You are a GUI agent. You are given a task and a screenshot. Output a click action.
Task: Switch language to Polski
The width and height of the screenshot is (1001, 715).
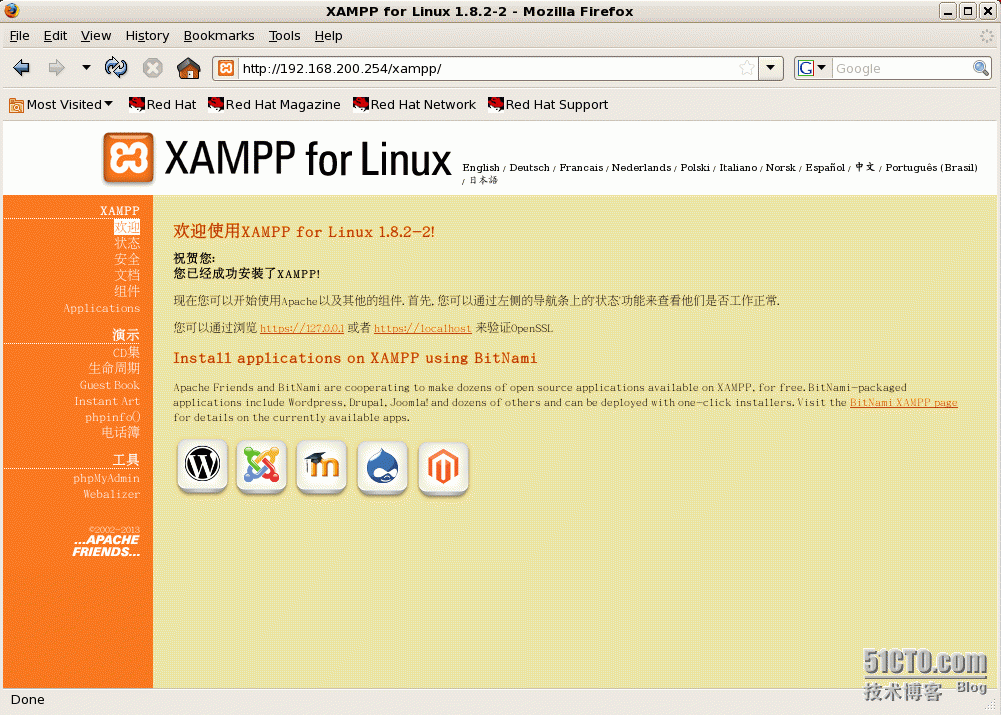pos(695,167)
